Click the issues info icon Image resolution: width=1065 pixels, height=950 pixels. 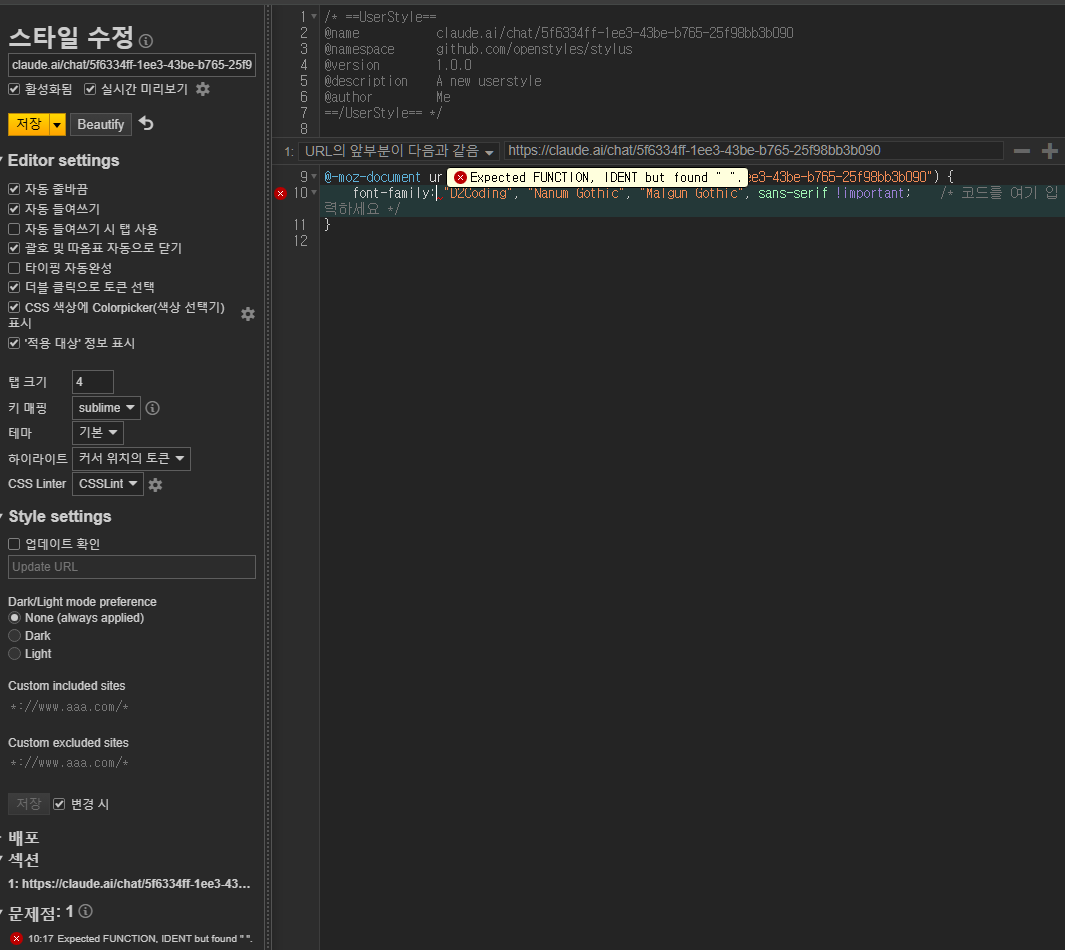[x=86, y=911]
